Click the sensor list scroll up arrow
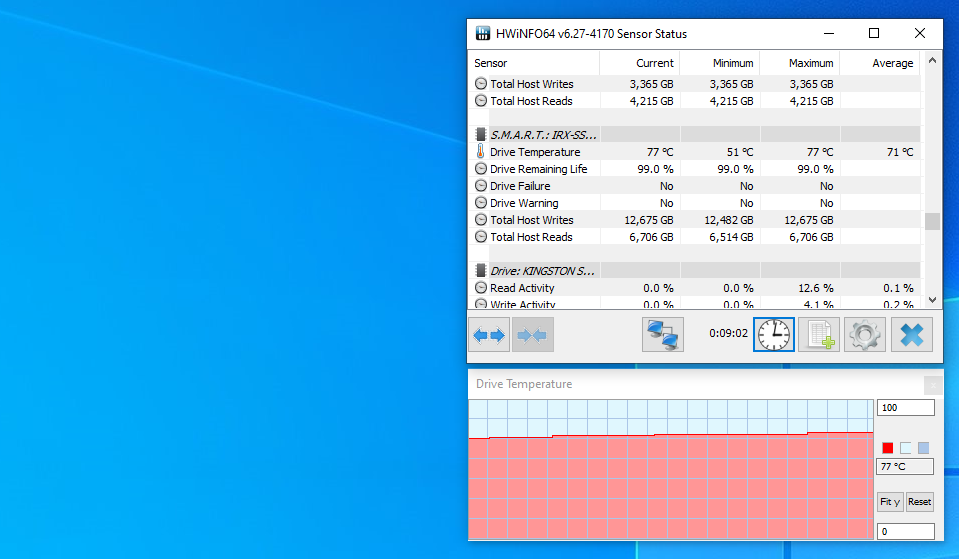Viewport: 959px width, 559px height. [x=932, y=61]
